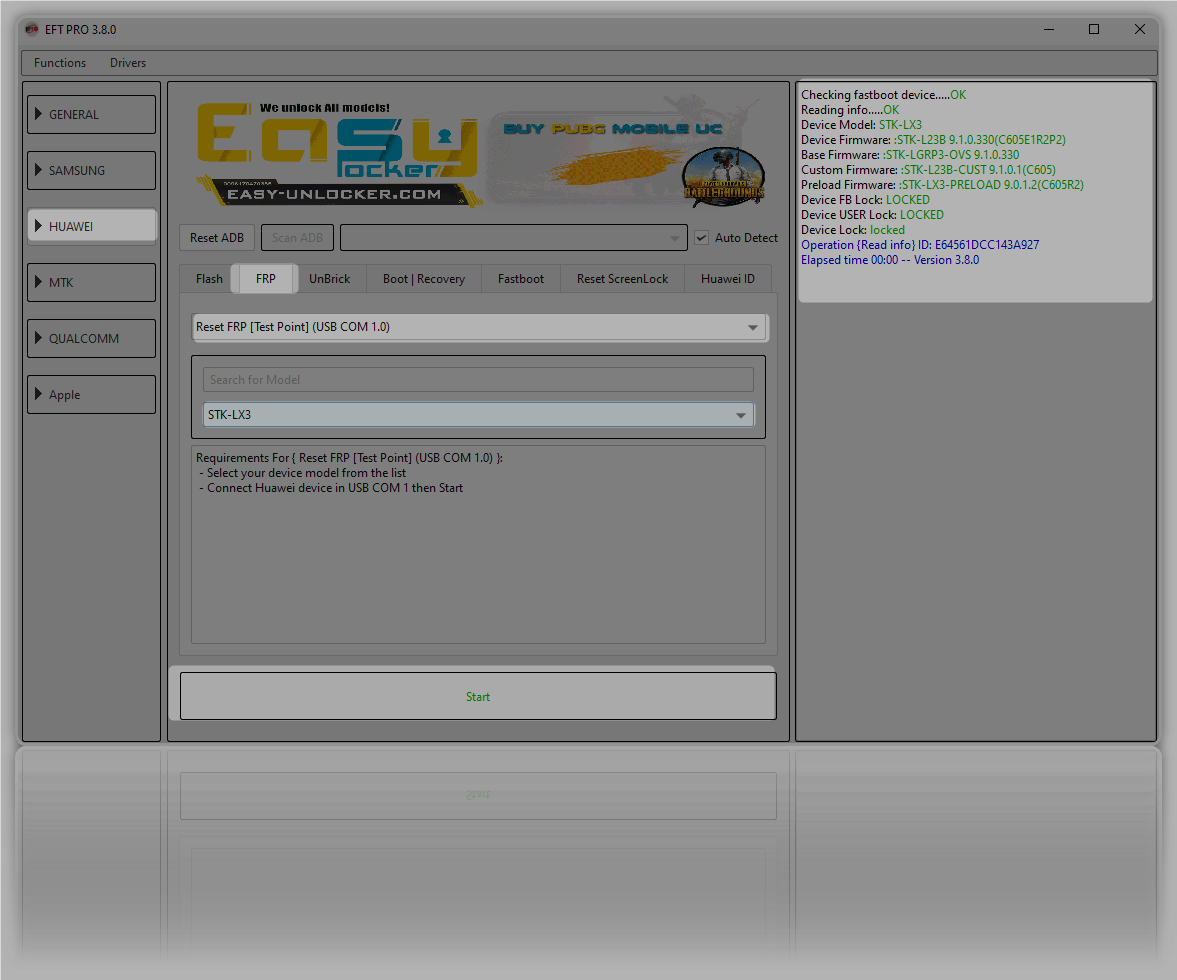This screenshot has height=980, width=1177.
Task: Expand the QUALCOMM sidebar section
Action: tap(92, 338)
